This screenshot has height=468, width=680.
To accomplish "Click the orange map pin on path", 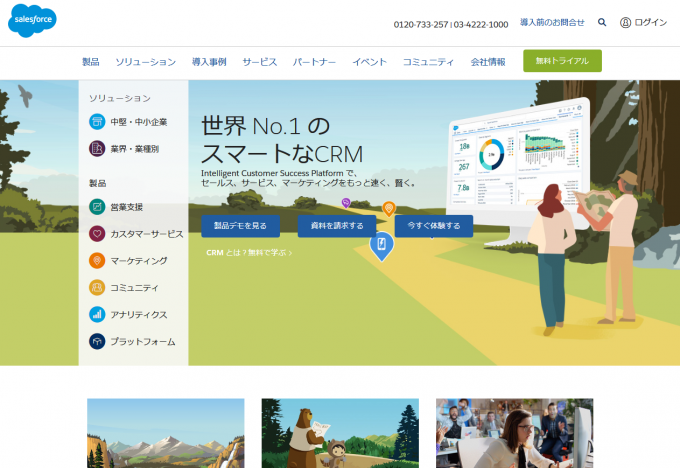I will [x=389, y=209].
